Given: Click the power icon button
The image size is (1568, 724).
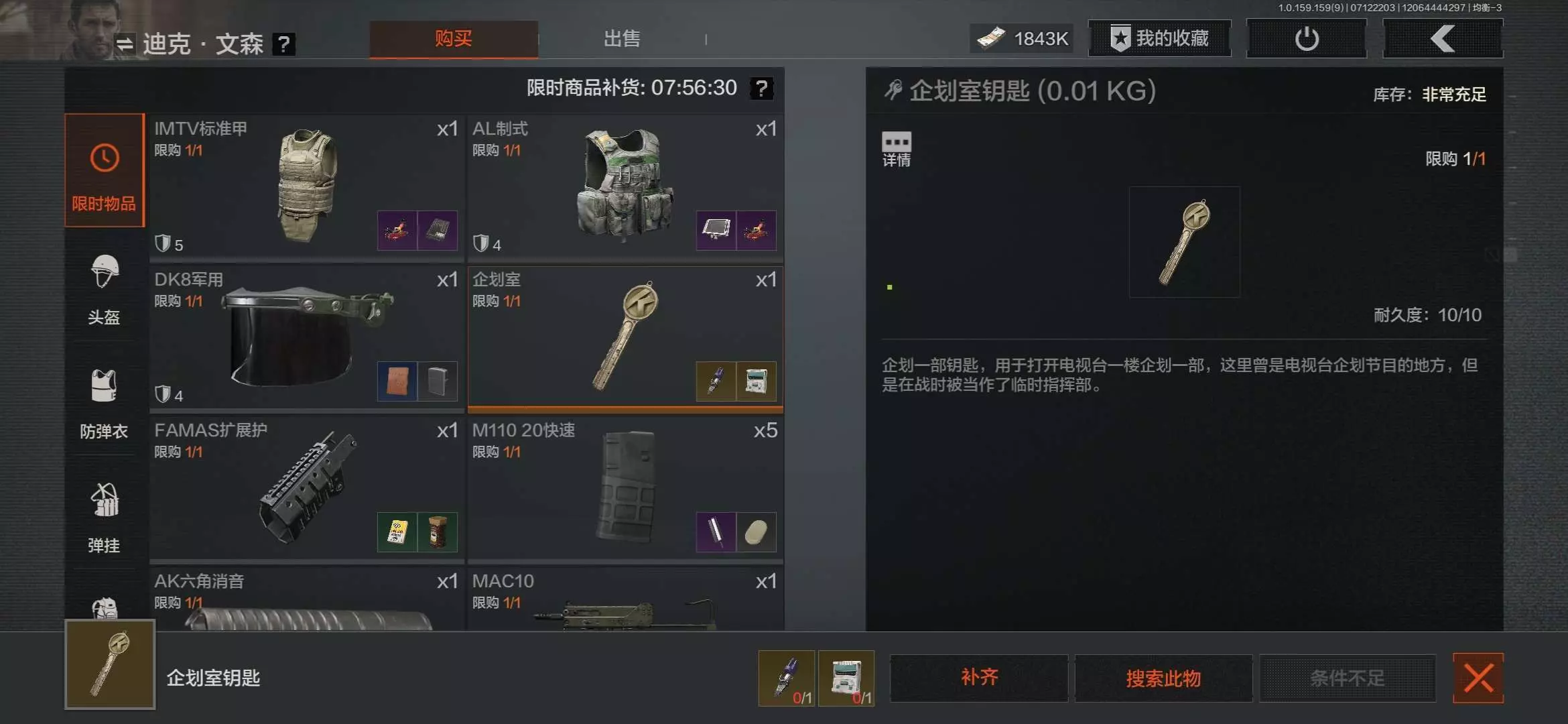Looking at the screenshot, I should pos(1307,39).
